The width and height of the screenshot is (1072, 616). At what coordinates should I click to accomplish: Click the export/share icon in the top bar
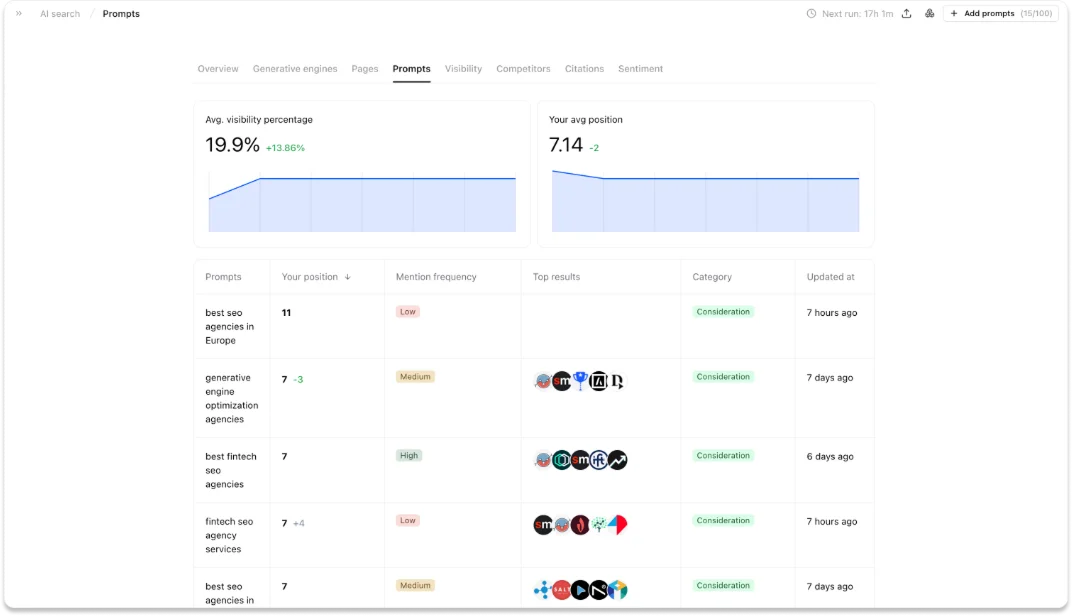[906, 13]
